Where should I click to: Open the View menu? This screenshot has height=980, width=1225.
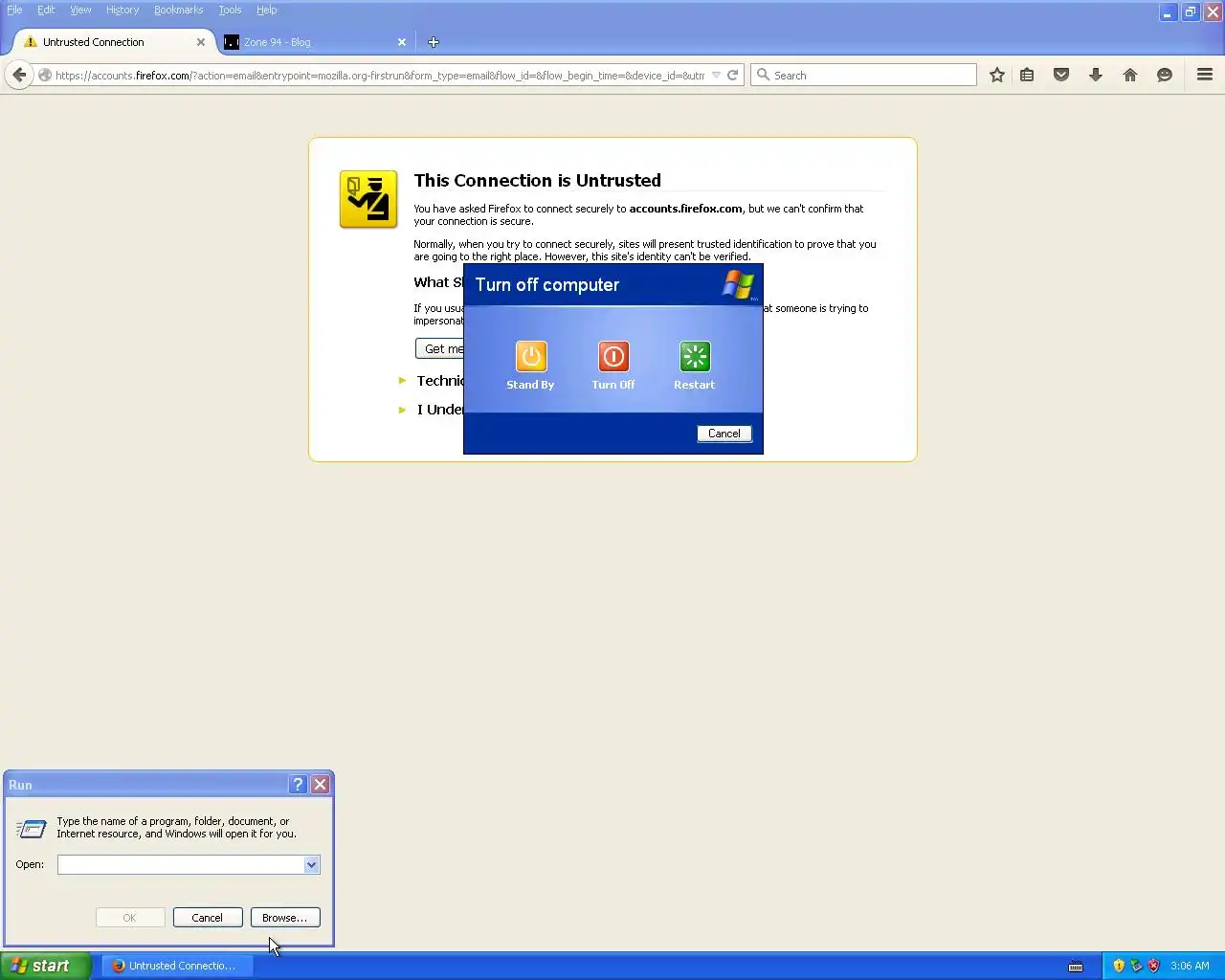pos(80,10)
